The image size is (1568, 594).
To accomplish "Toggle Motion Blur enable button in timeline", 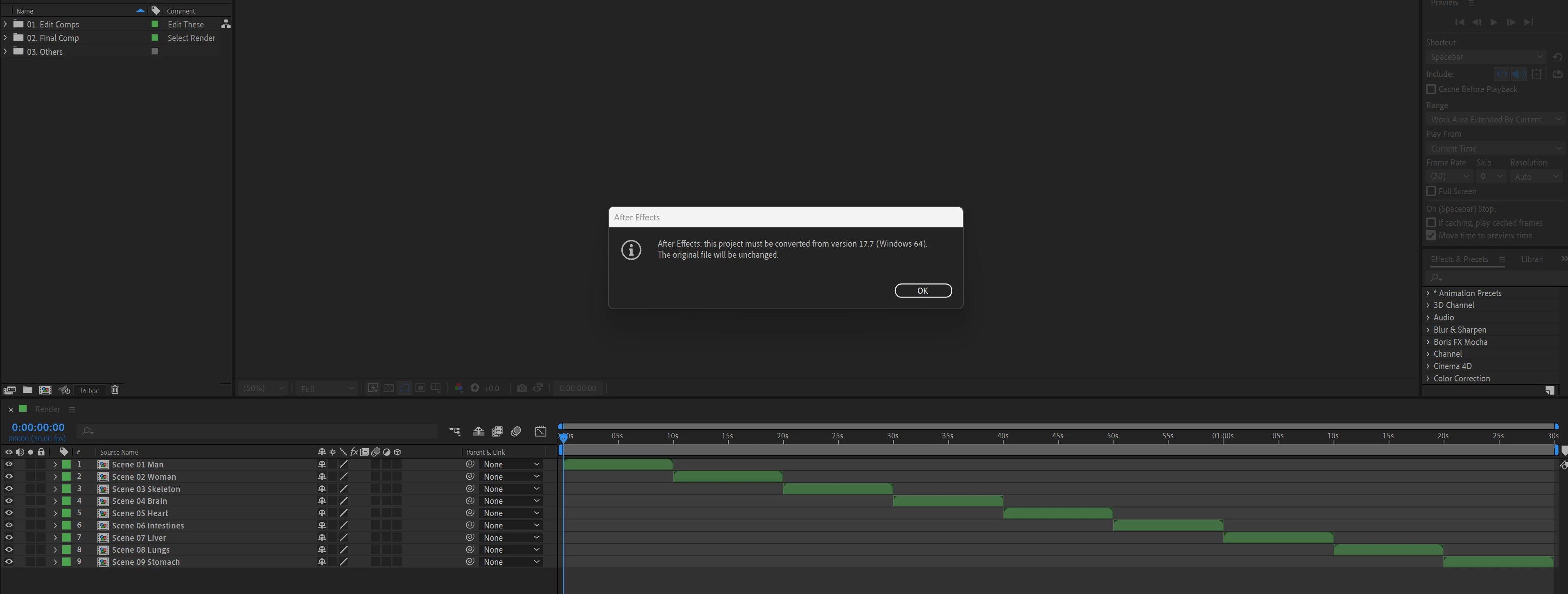I will (x=516, y=431).
